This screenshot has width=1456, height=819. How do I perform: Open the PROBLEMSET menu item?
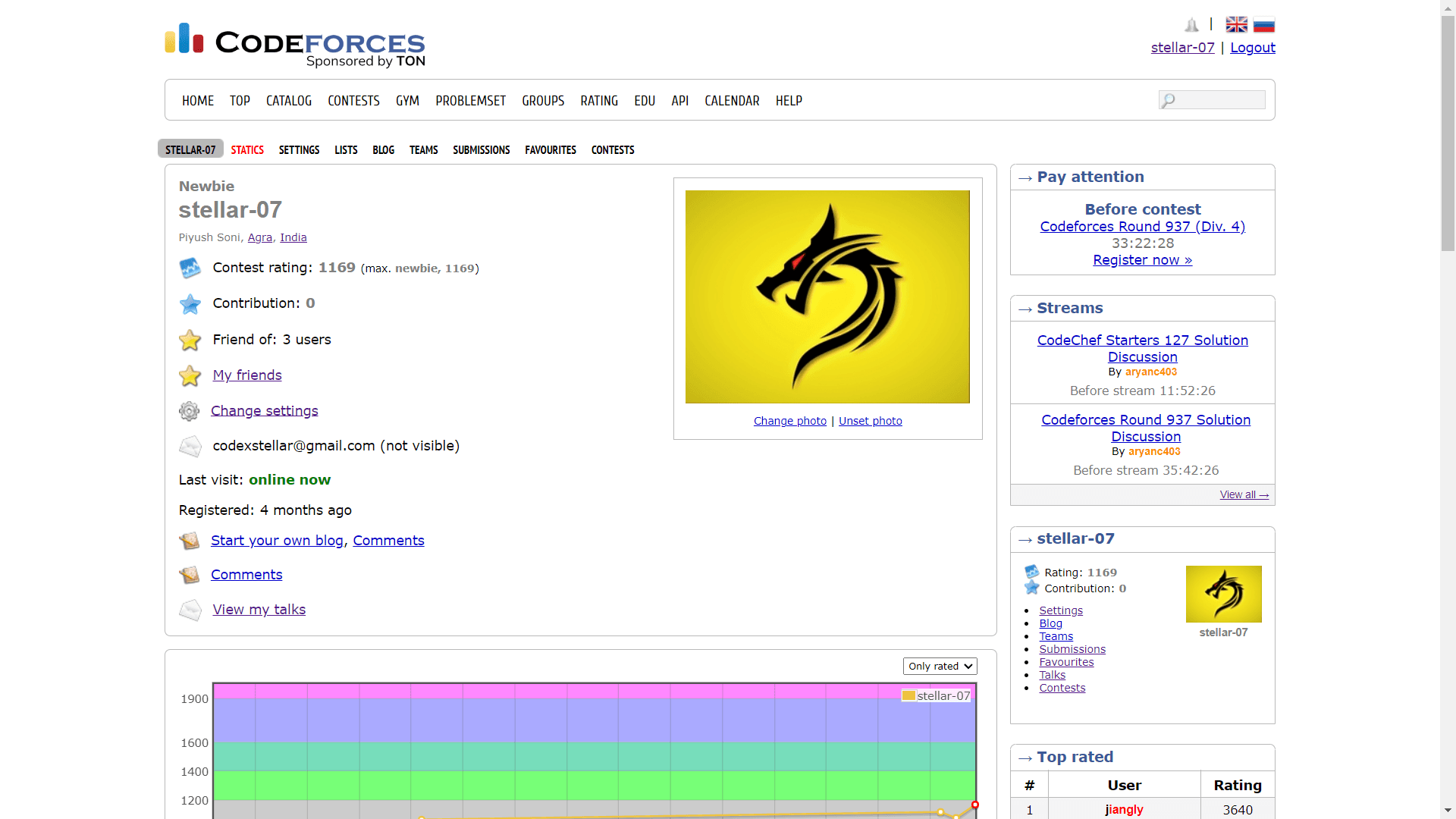click(470, 101)
